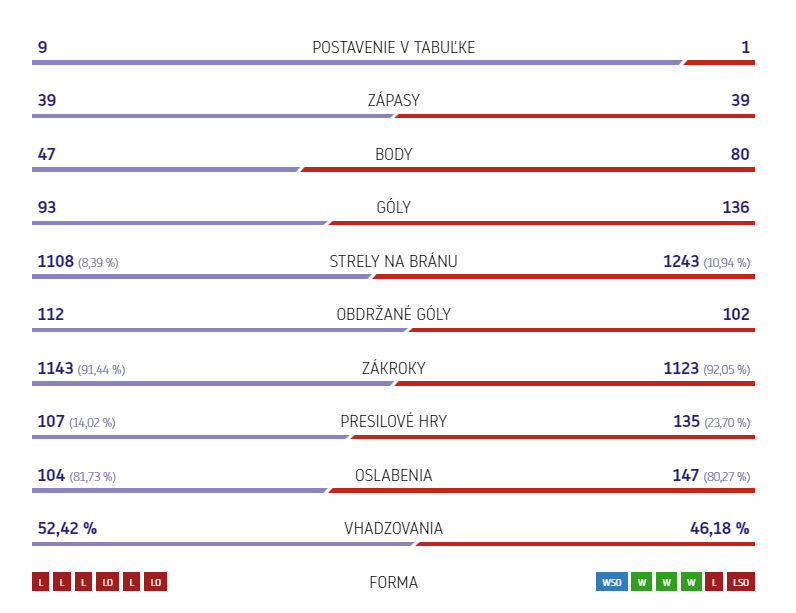Click the red LSO form badge

point(741,582)
